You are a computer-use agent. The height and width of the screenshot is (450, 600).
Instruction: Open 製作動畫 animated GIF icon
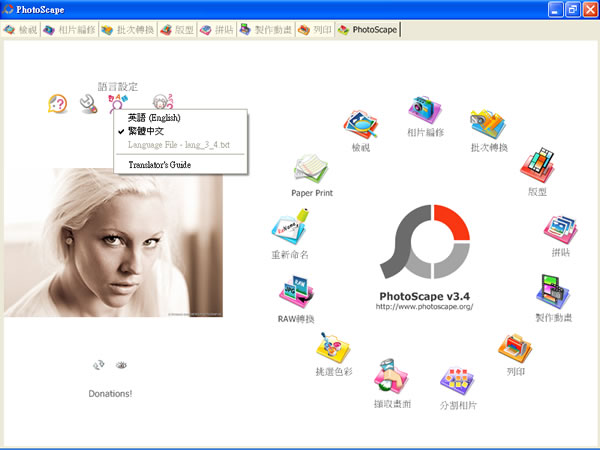tap(553, 291)
